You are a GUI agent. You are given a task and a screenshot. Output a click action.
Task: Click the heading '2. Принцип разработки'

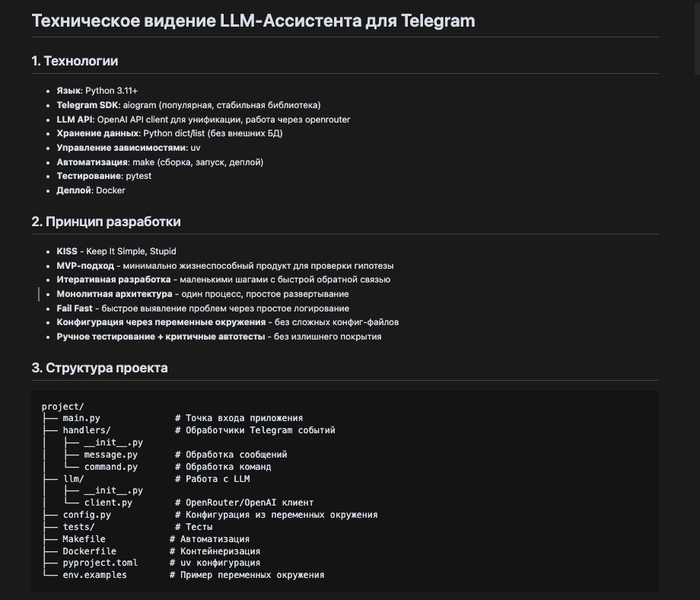click(x=106, y=221)
